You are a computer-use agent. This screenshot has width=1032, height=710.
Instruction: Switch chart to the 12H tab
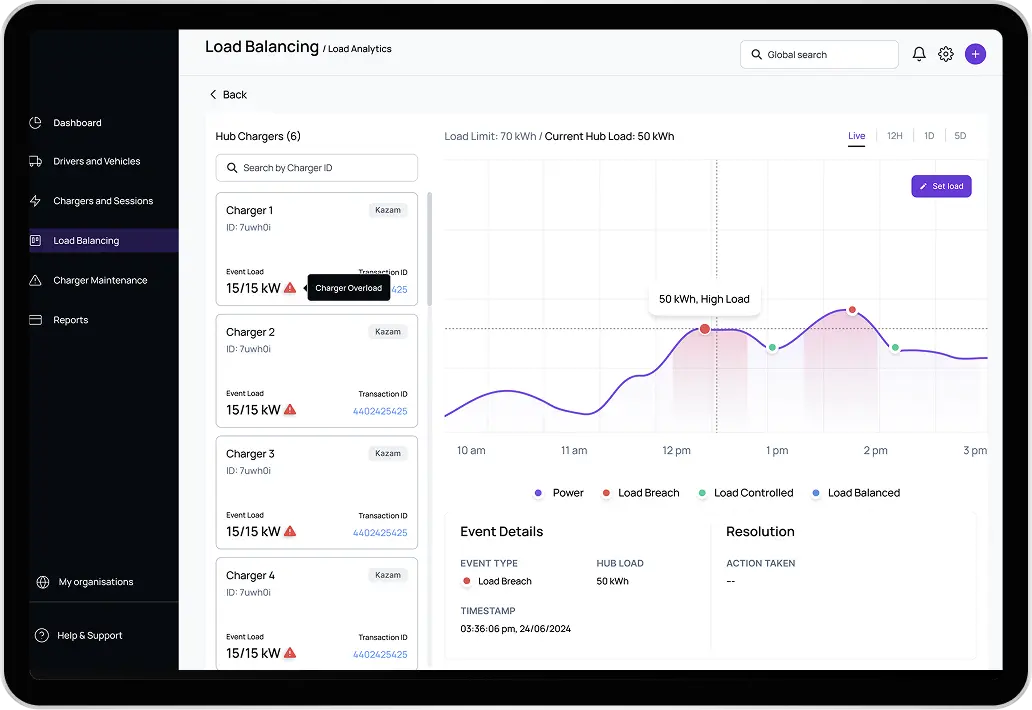coord(894,136)
